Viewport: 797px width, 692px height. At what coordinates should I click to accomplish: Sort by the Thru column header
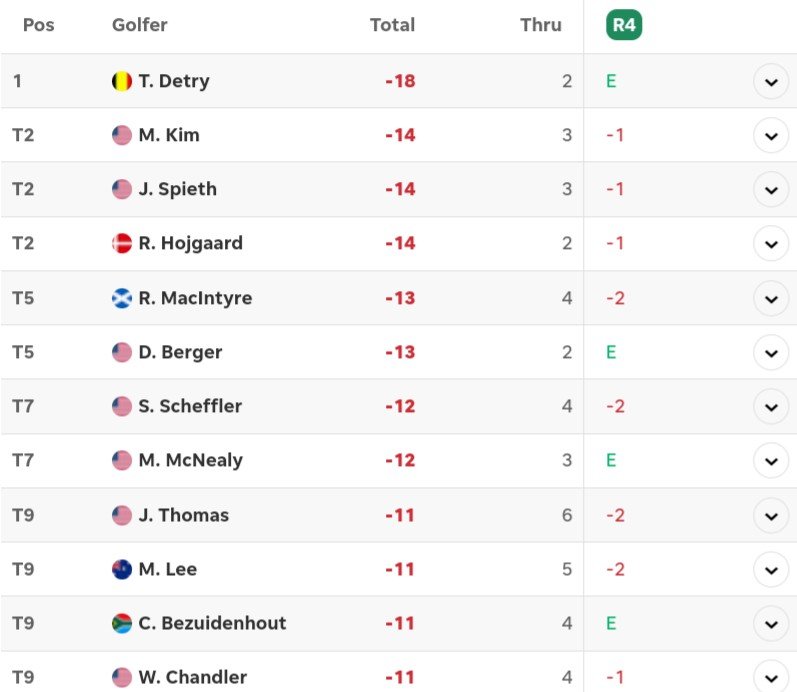pos(541,24)
